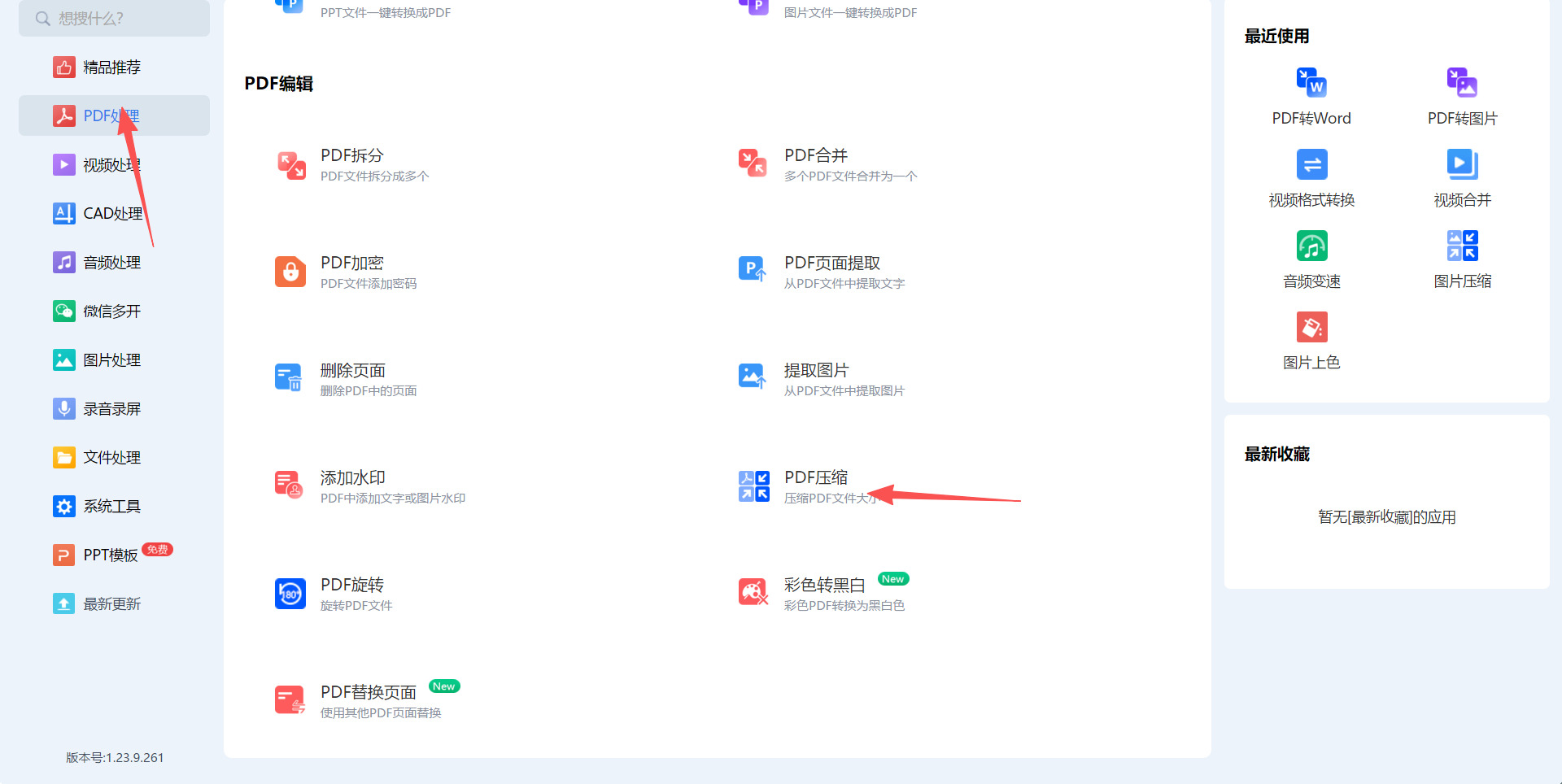The height and width of the screenshot is (784, 1562).
Task: Select 录音录屏 menu label
Action: [x=112, y=409]
